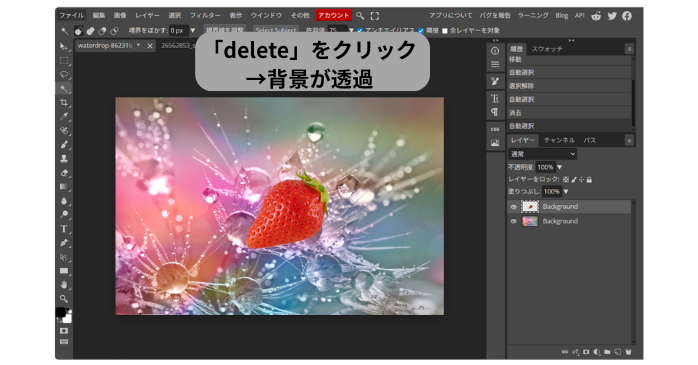
Task: Click the foreground black color swatch
Action: coord(61,312)
